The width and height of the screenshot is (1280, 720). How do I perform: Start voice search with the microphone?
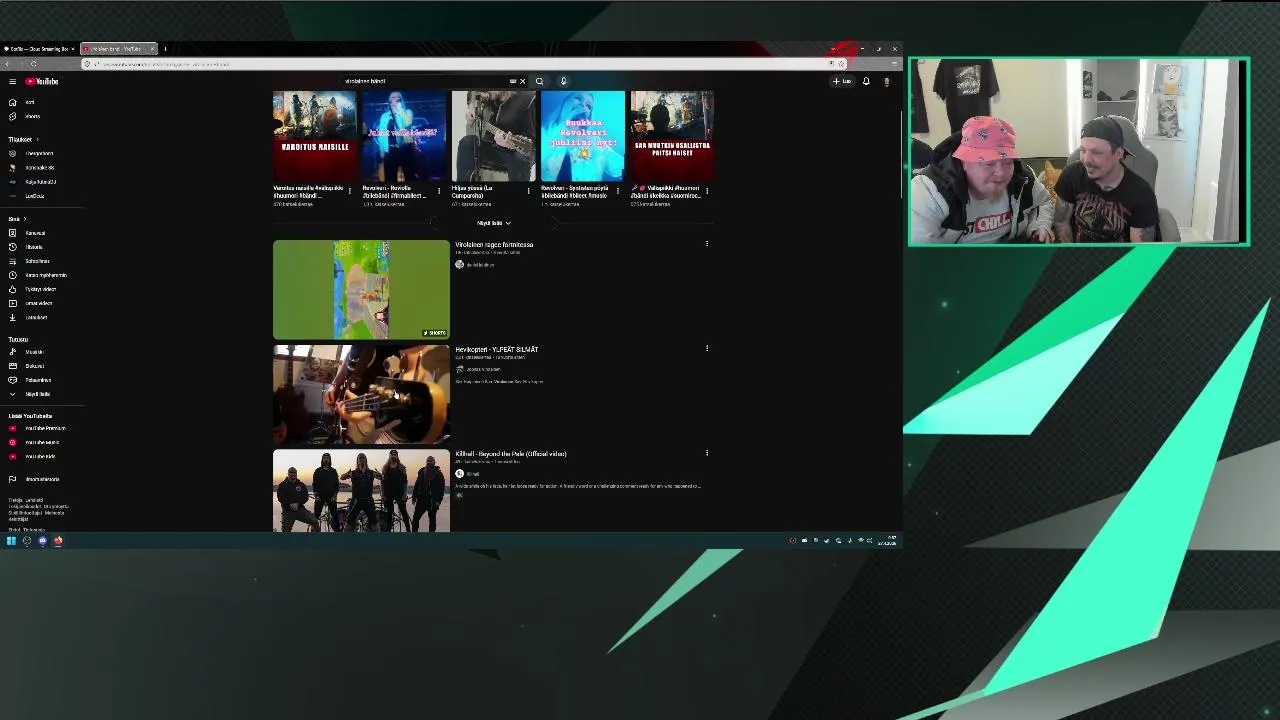click(x=563, y=81)
